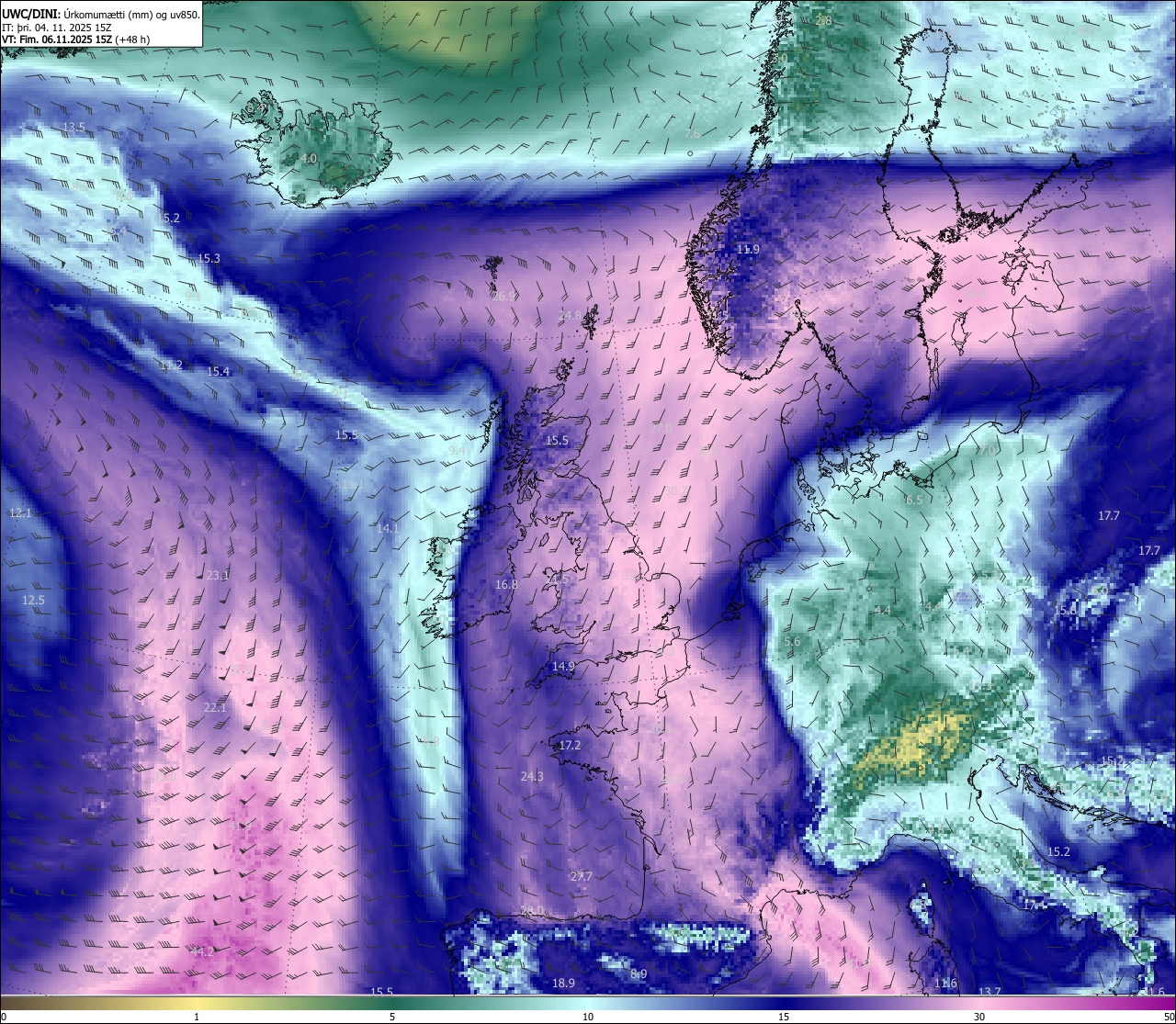
Task: Click the 2.8 value on the map
Action: coord(824,20)
